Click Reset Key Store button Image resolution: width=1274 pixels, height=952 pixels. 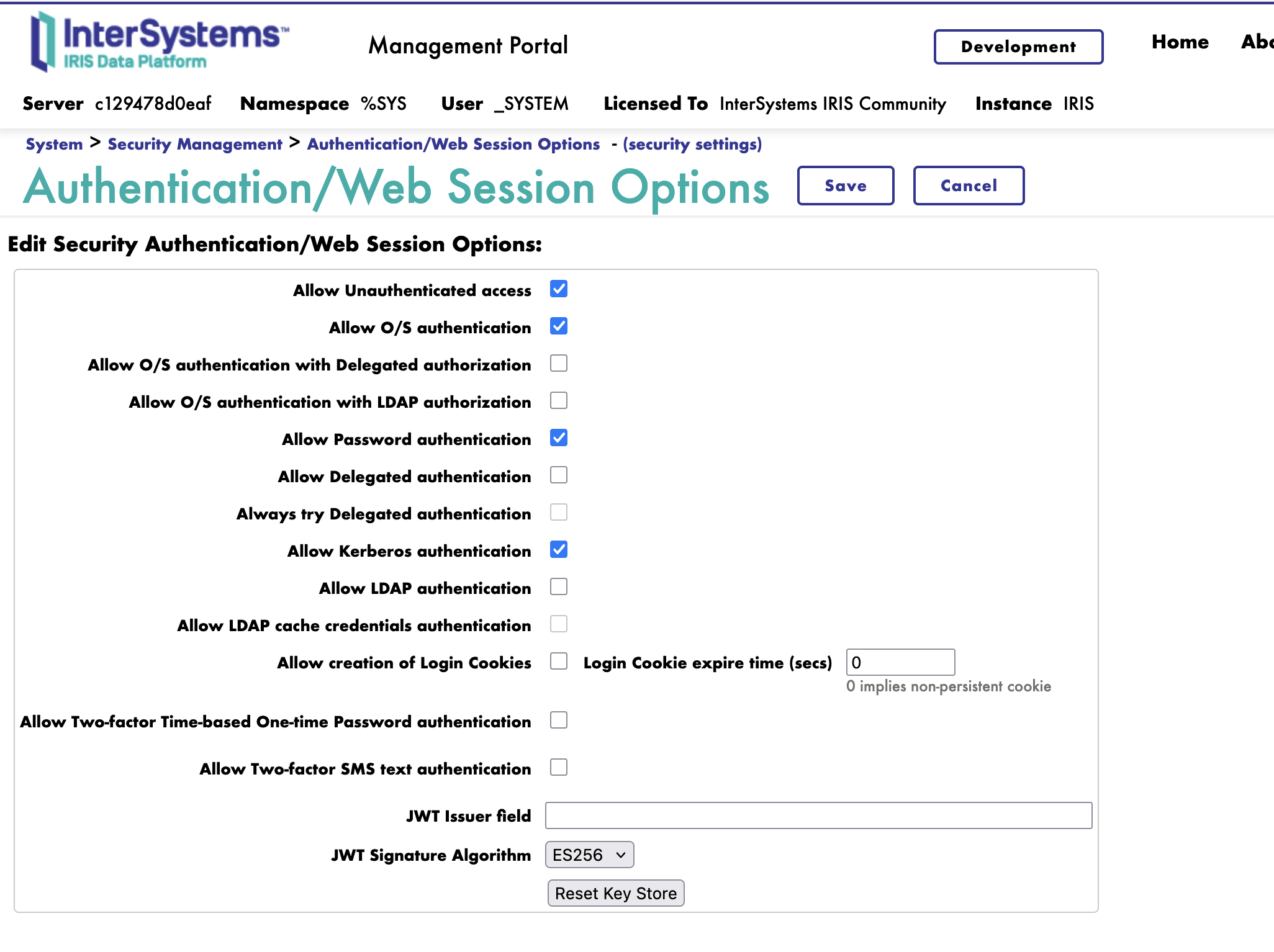pyautogui.click(x=615, y=893)
